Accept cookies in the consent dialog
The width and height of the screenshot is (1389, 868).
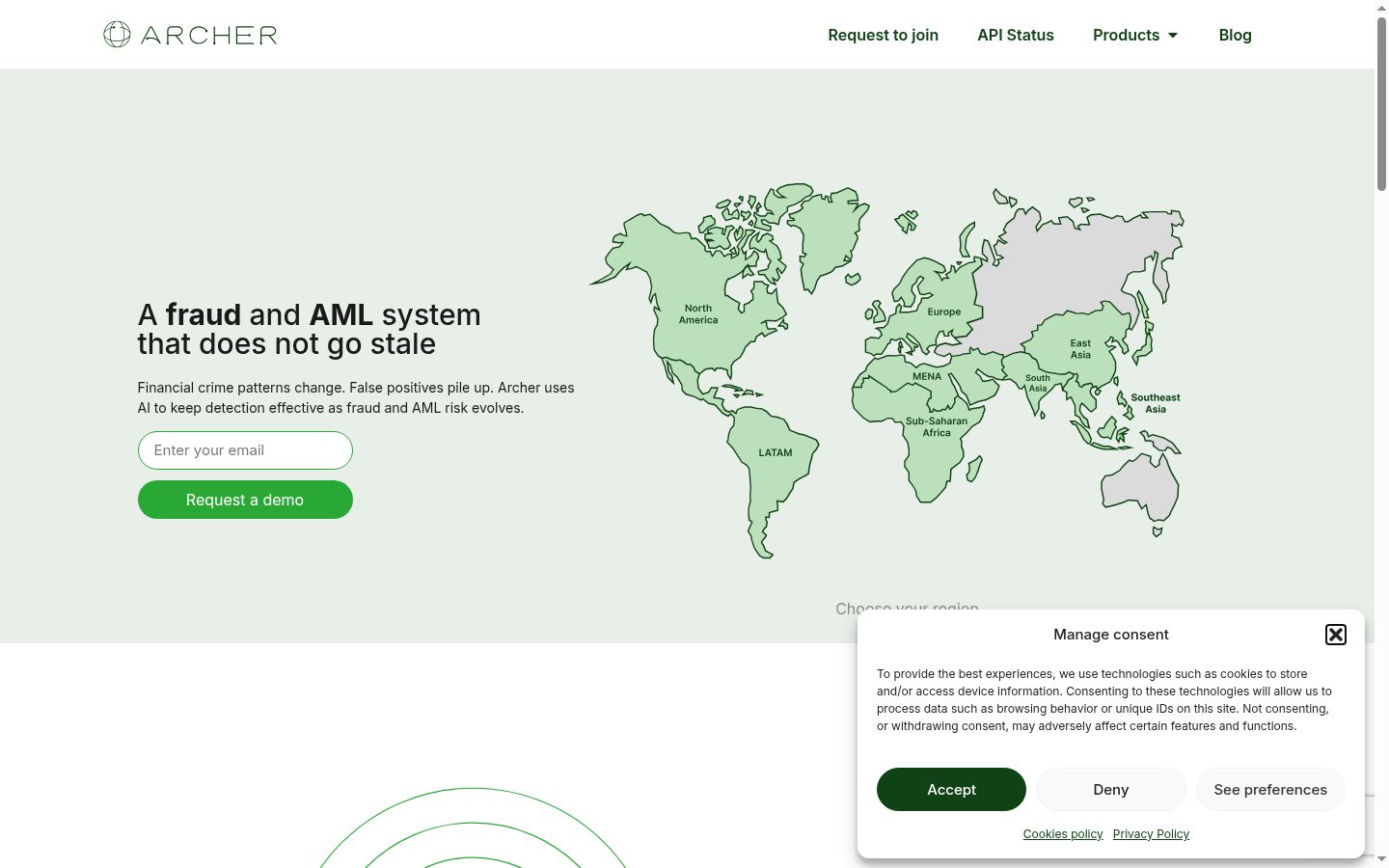(x=951, y=790)
